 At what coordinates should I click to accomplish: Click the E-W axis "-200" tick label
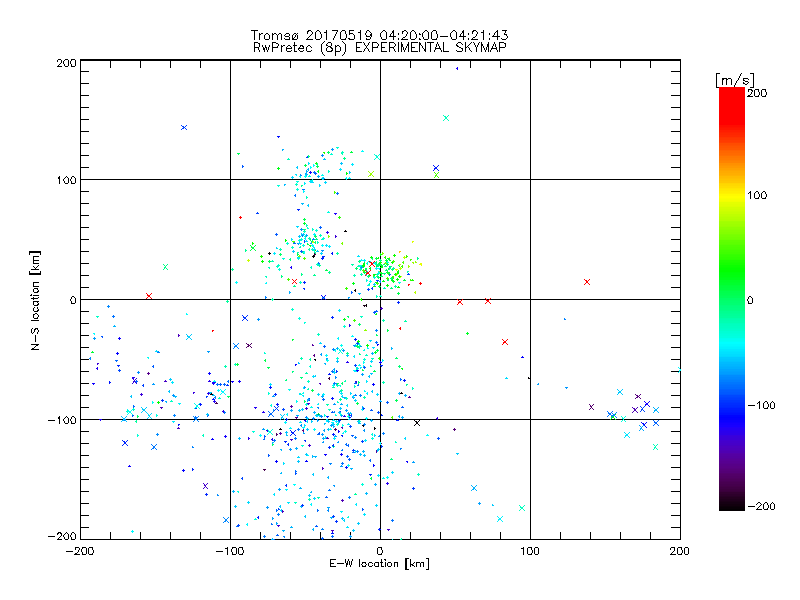point(80,551)
